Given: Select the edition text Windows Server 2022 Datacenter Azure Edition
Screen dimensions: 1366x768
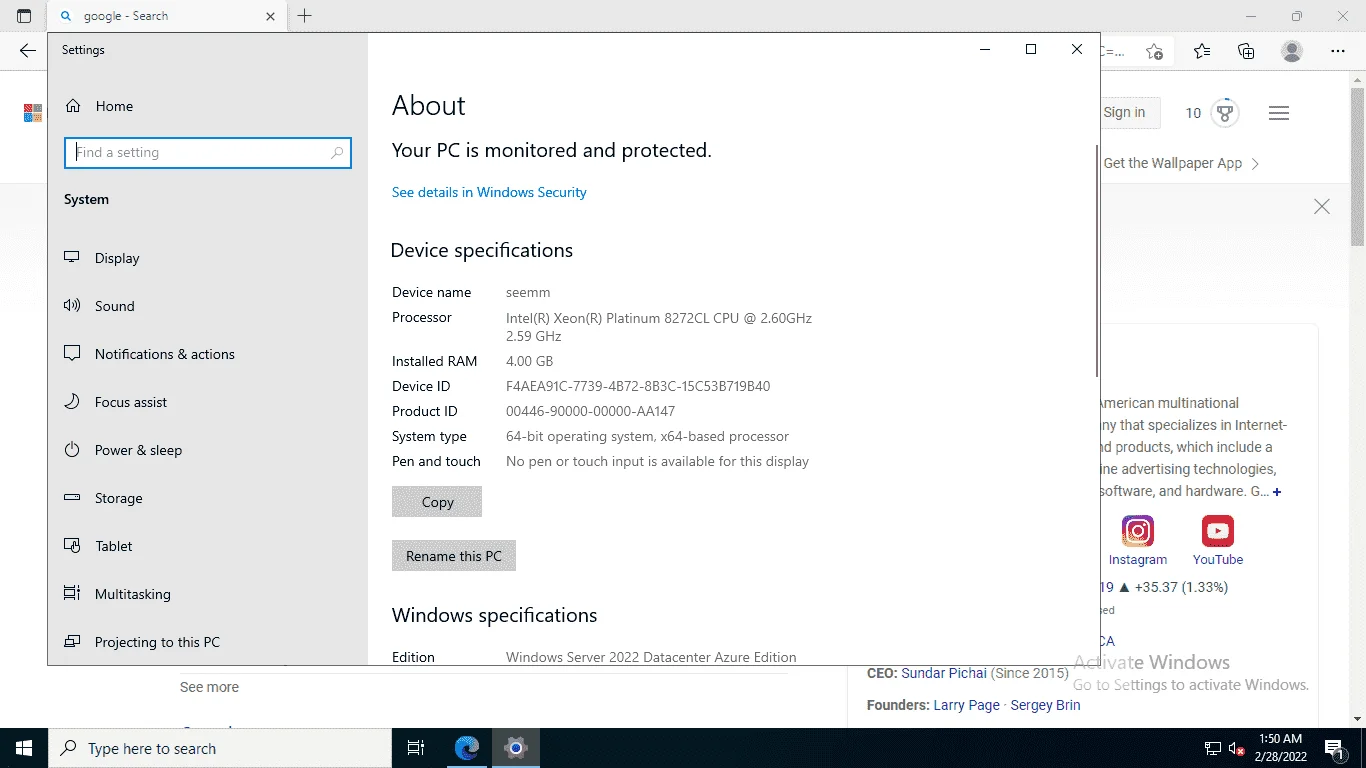Looking at the screenshot, I should click(651, 657).
